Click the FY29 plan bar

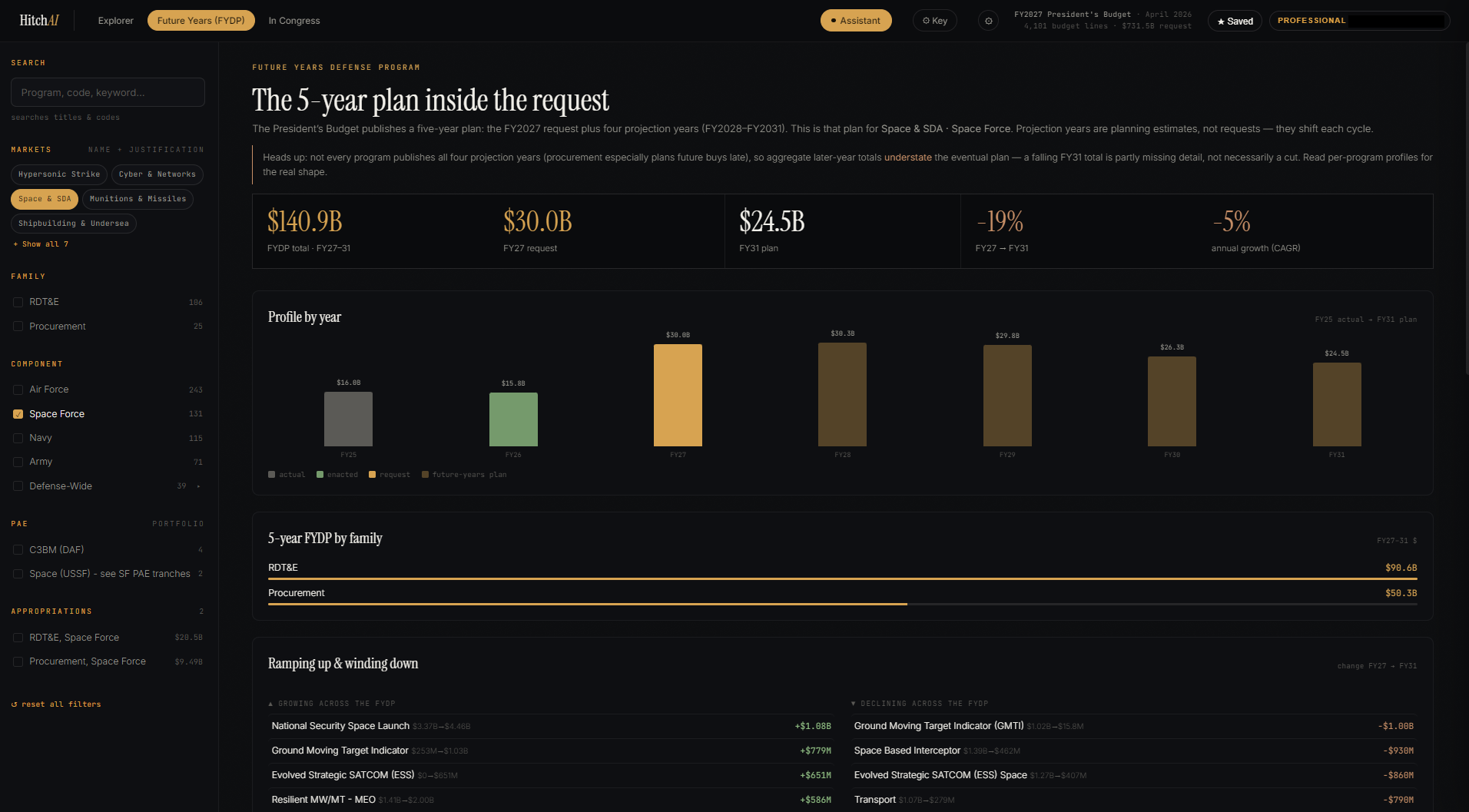coord(1007,396)
